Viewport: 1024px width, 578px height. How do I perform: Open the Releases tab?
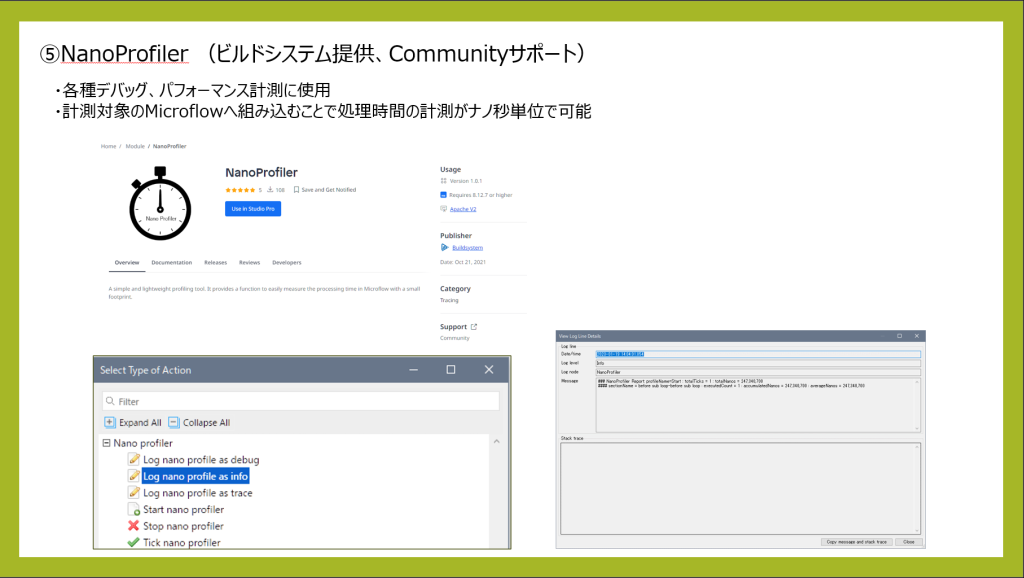(215, 262)
